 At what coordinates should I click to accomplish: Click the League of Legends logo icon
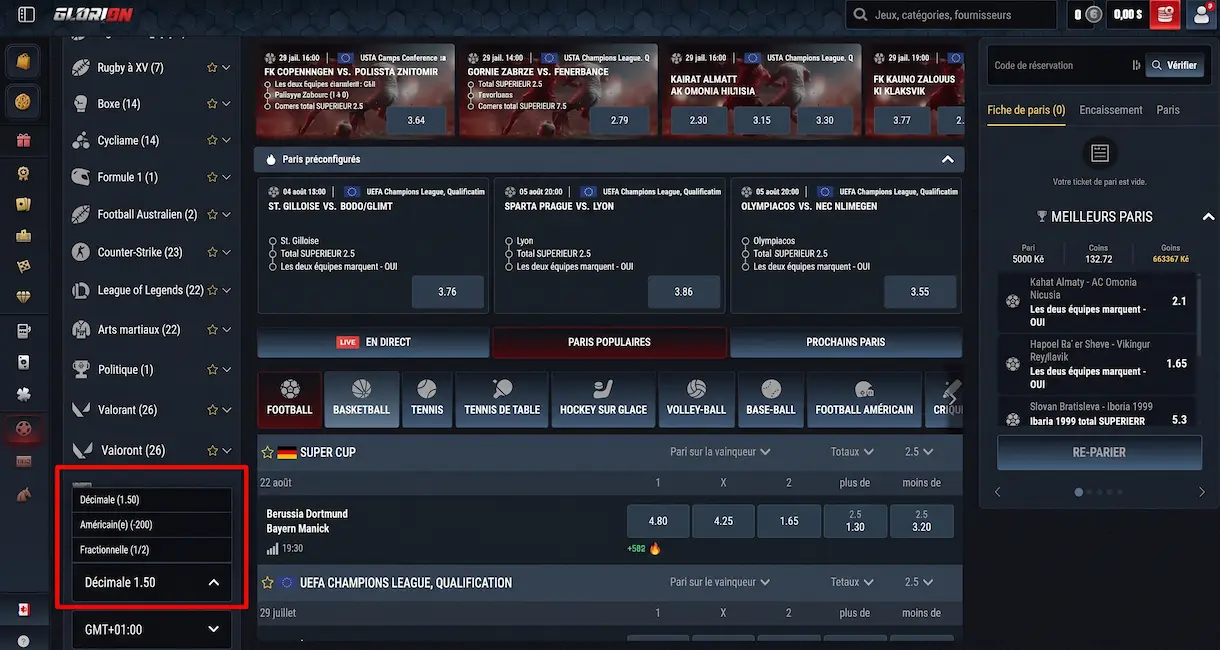[x=81, y=290]
